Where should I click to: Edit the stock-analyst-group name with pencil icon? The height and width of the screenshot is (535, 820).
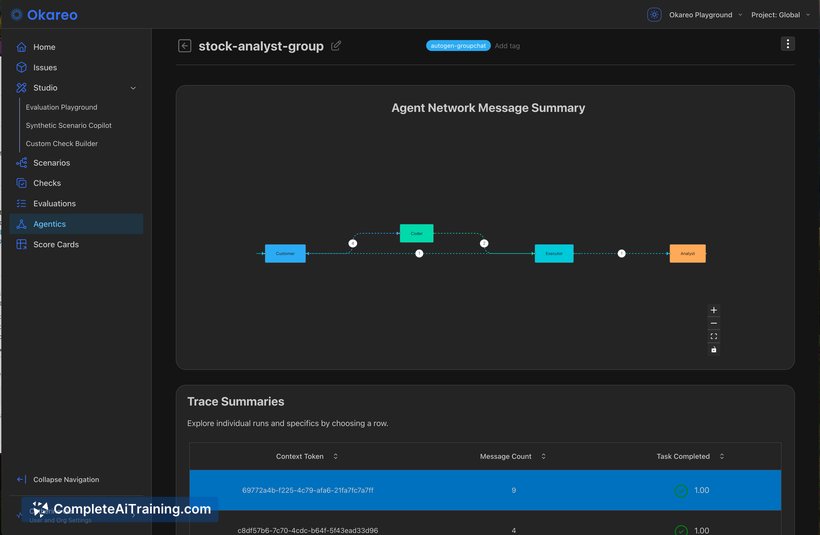click(x=336, y=46)
